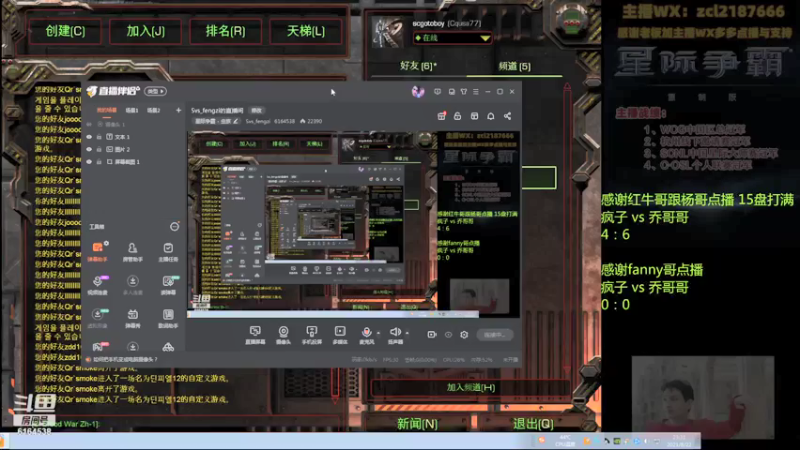Open the 好友(6) tab in game
Viewport: 800px width, 450px height.
pyautogui.click(x=418, y=66)
